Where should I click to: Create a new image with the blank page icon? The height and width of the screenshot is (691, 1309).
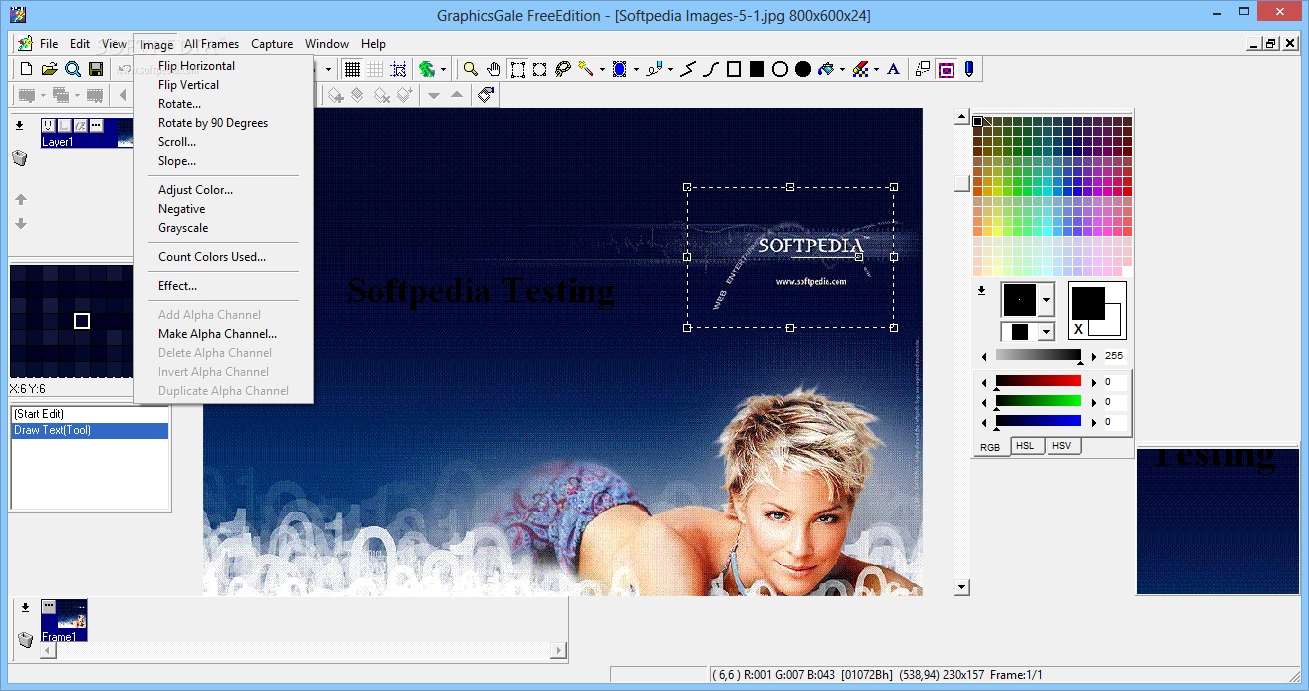27,69
